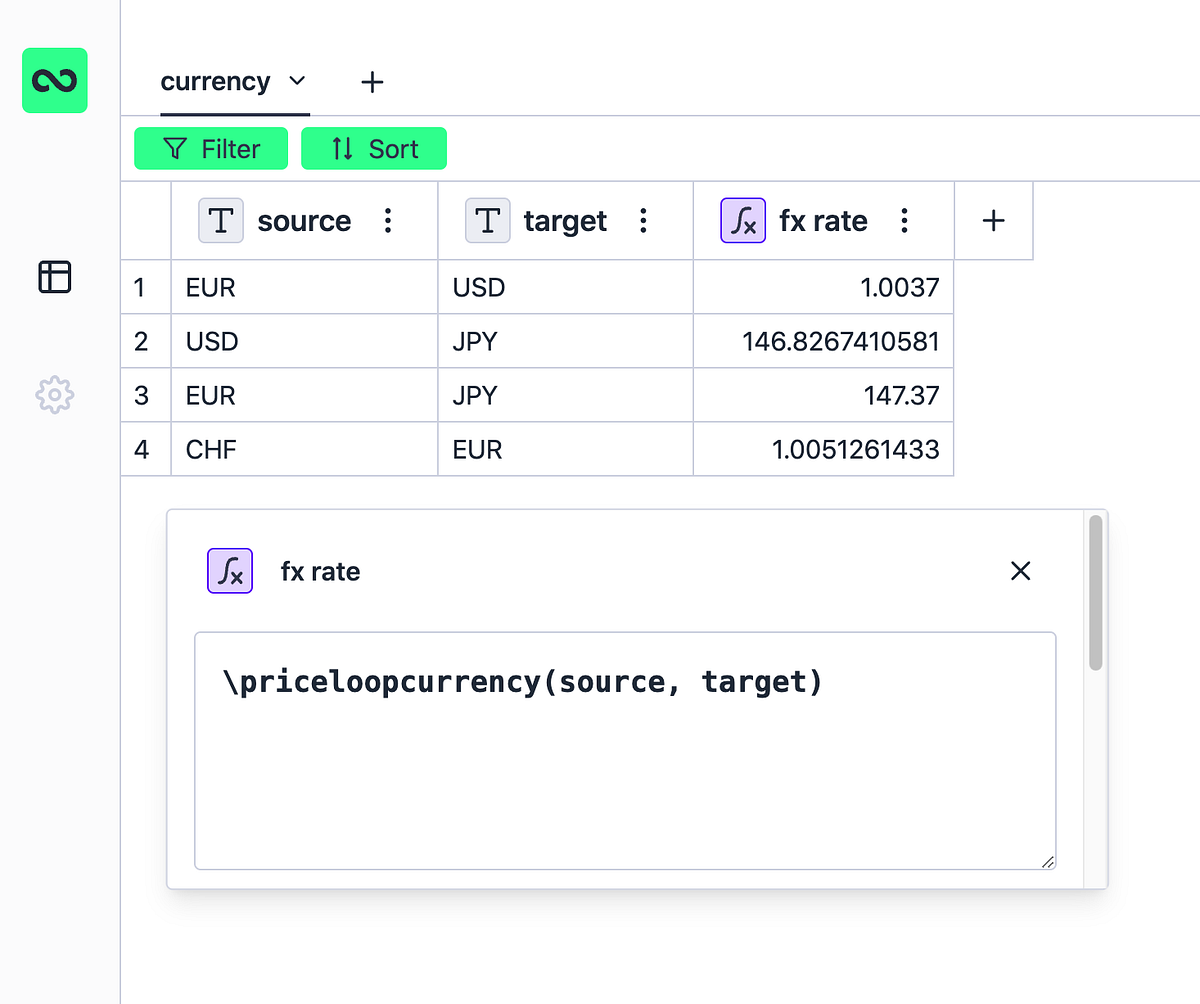This screenshot has height=1004, width=1200.
Task: Select row number 3 in the table
Action: [x=145, y=395]
